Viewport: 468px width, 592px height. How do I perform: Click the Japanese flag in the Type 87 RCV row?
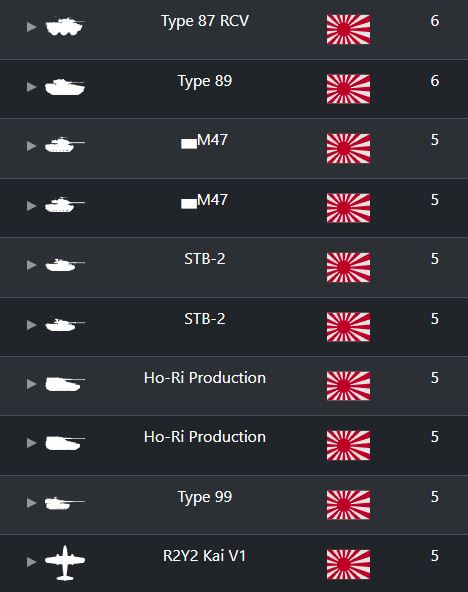click(348, 29)
